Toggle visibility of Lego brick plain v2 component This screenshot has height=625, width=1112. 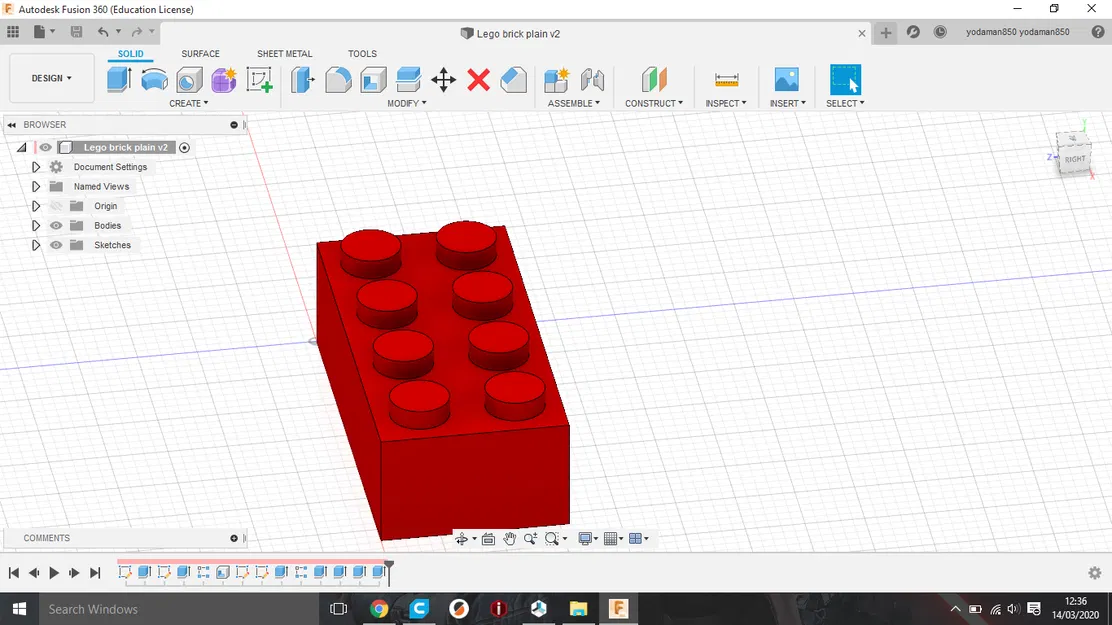[45, 147]
